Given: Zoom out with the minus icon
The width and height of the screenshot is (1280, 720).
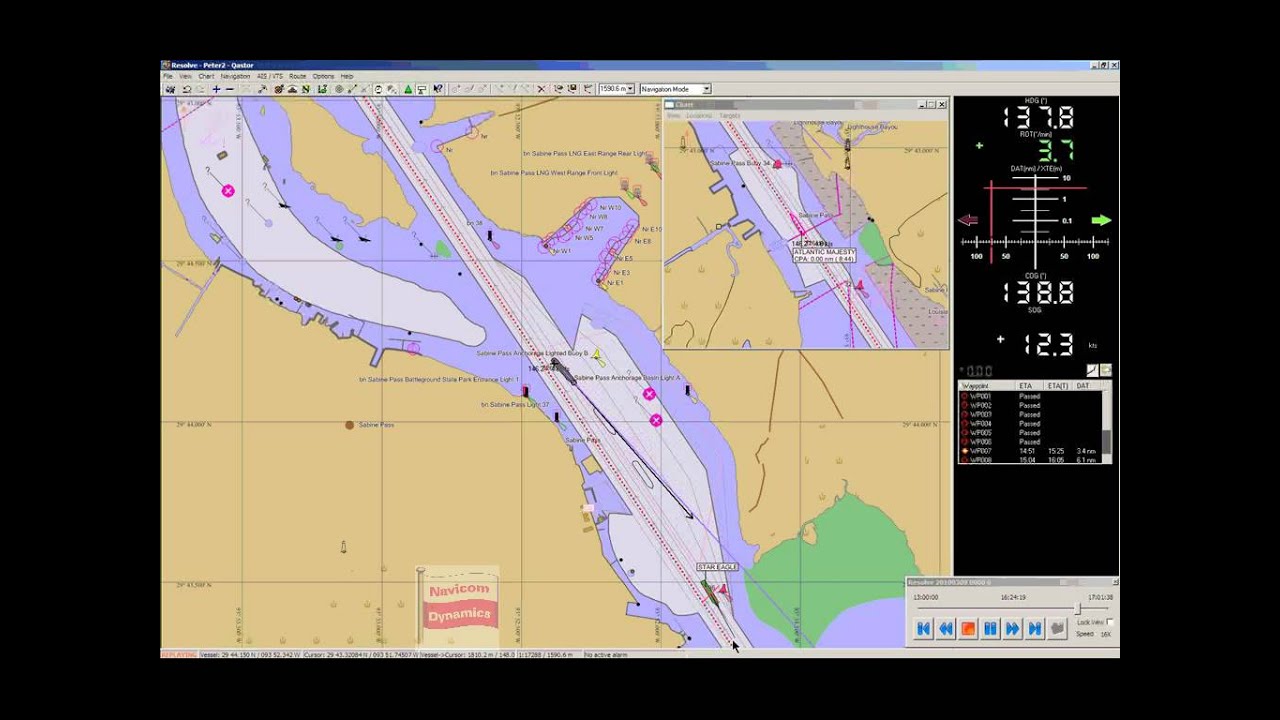Looking at the screenshot, I should (x=230, y=89).
